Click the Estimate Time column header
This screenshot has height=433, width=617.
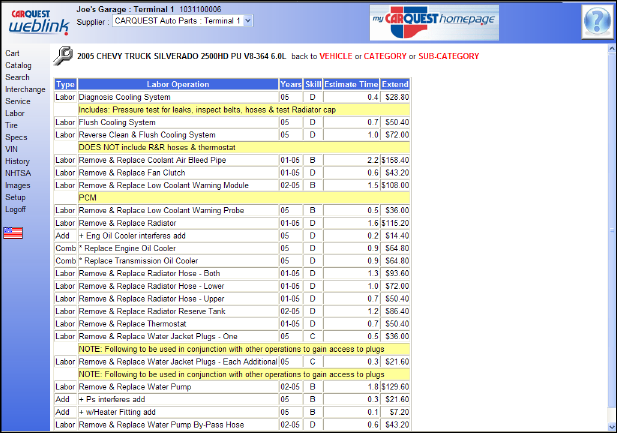coord(351,84)
